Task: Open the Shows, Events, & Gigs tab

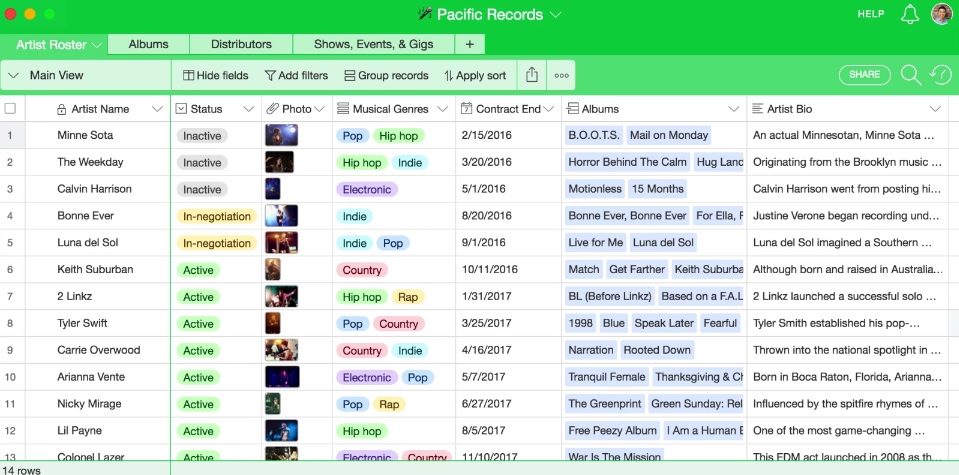Action: click(373, 44)
